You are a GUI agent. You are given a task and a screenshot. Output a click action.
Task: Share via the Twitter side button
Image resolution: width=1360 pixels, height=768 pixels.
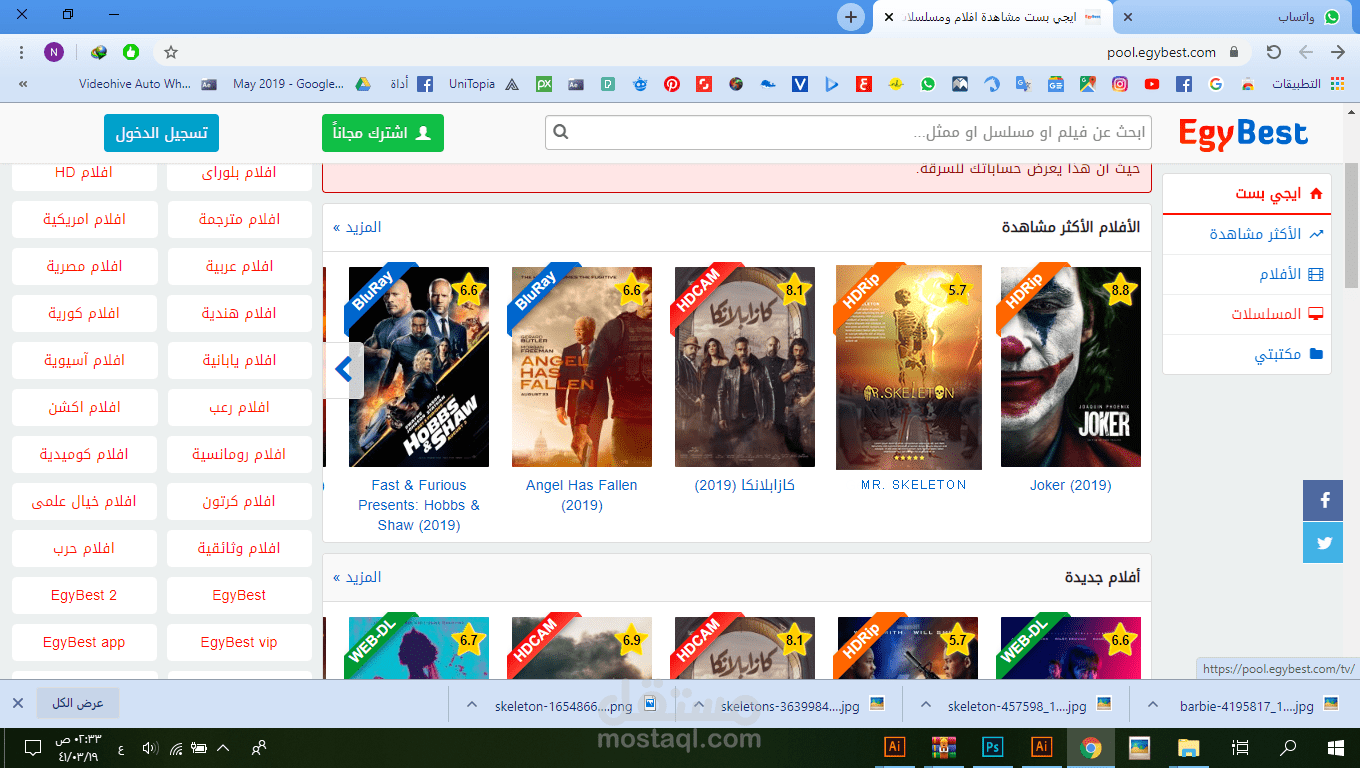point(1323,543)
